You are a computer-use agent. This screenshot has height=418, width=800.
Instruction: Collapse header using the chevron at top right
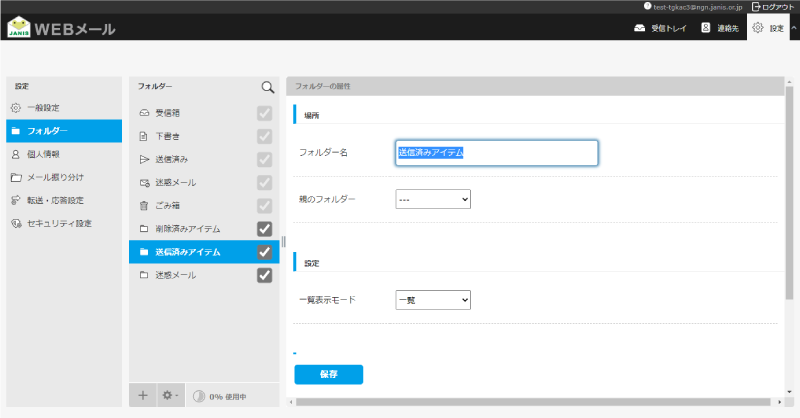tap(794, 28)
